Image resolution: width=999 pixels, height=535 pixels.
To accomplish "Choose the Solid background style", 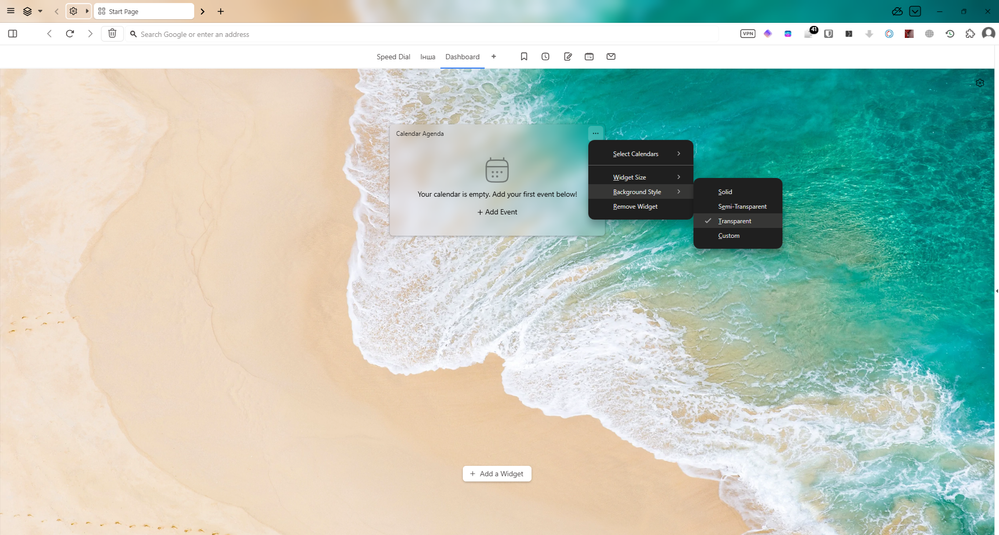I will click(x=725, y=192).
